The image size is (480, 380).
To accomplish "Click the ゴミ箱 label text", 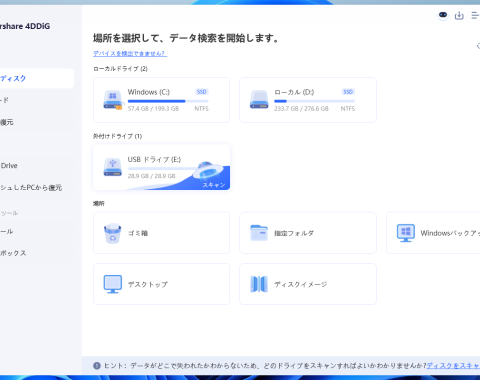I will [138, 233].
